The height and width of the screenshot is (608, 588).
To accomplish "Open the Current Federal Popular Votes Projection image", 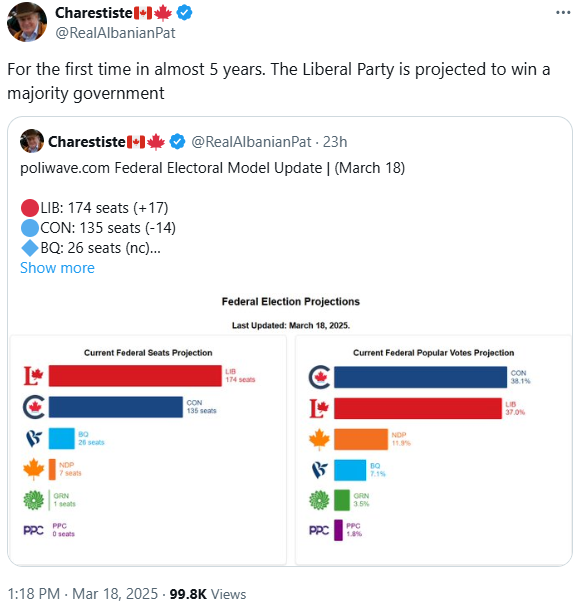I will pyautogui.click(x=434, y=450).
